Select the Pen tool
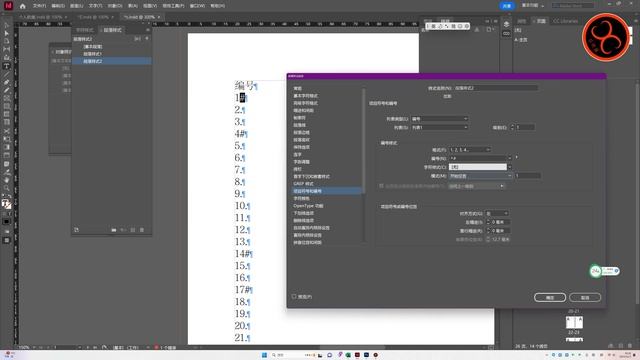 pyautogui.click(x=7, y=82)
